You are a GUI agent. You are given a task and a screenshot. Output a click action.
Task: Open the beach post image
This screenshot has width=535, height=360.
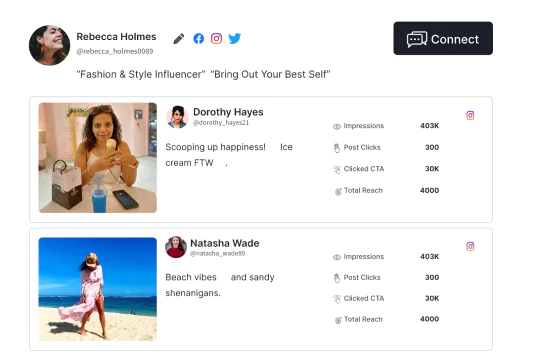pyautogui.click(x=98, y=289)
